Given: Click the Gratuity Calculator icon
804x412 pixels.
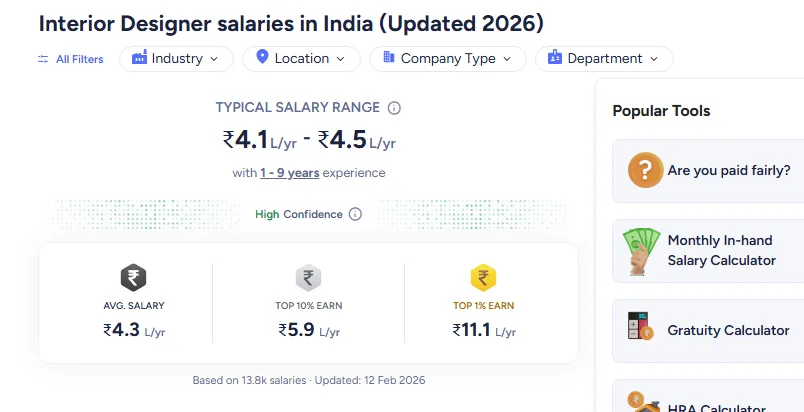Looking at the screenshot, I should 641,329.
